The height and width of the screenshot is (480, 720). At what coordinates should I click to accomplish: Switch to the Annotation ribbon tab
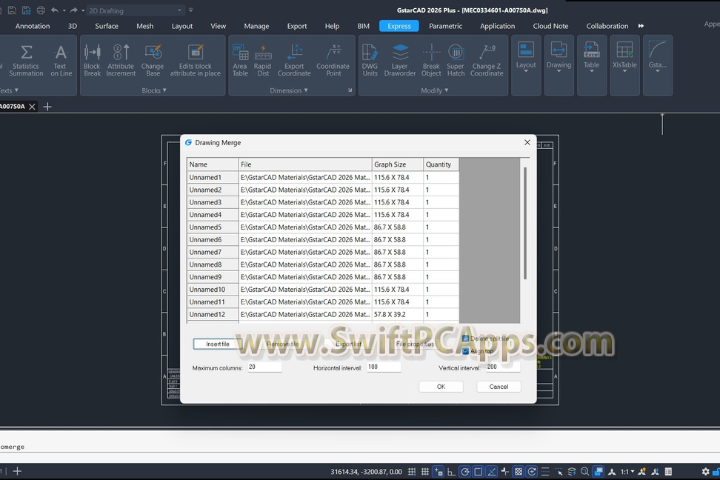[33, 26]
